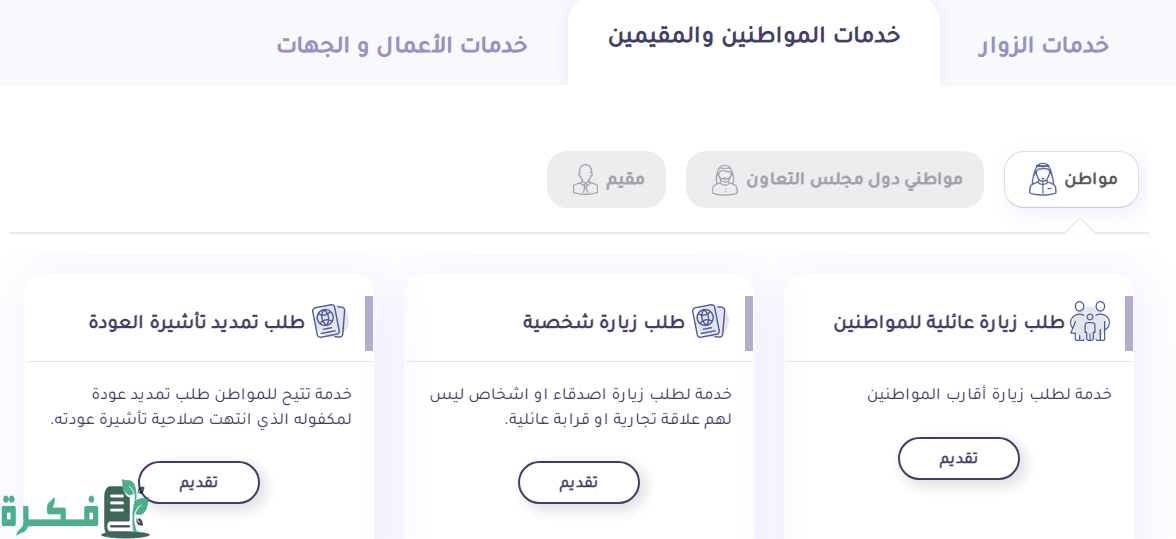Click passport icon beside طلب زيارة شخصية
The width and height of the screenshot is (1176, 539).
pos(709,322)
